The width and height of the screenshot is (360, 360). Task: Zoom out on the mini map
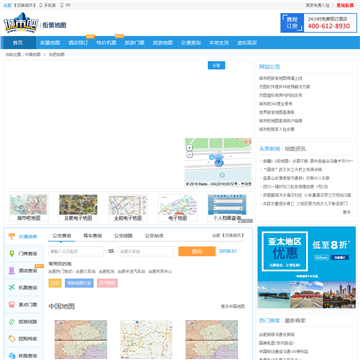189,154
